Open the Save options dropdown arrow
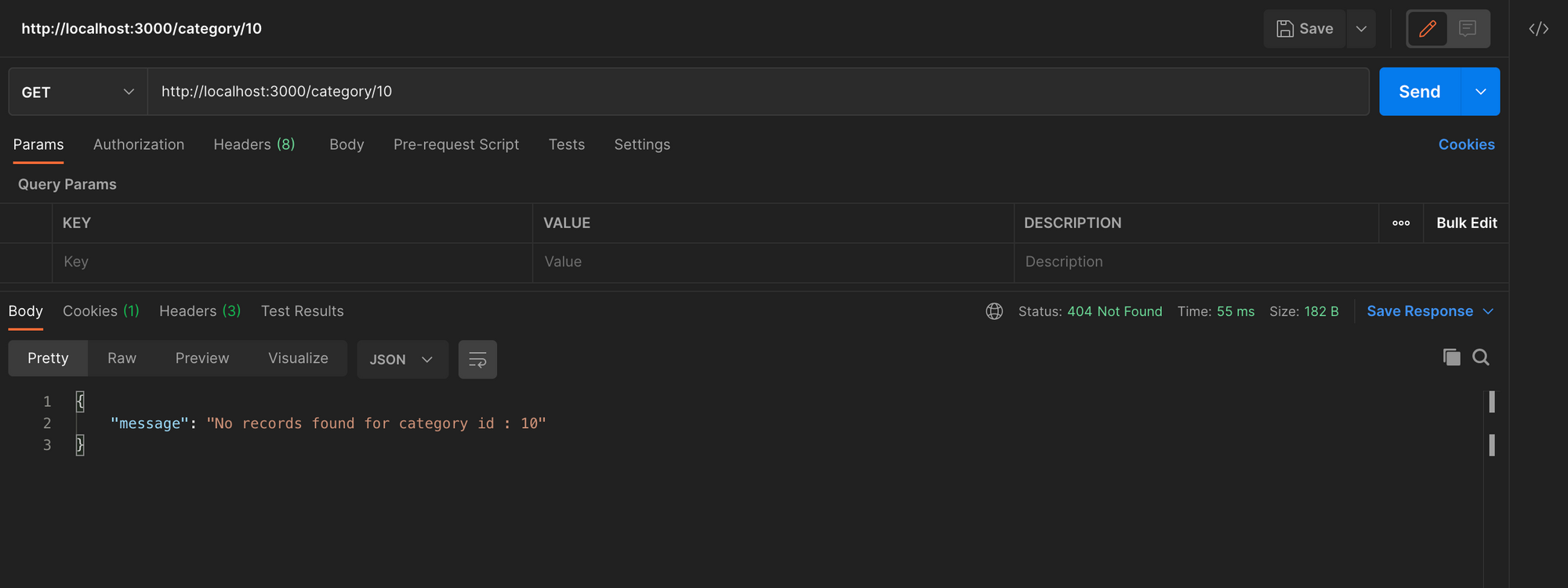Viewport: 1568px width, 588px height. pyautogui.click(x=1361, y=29)
